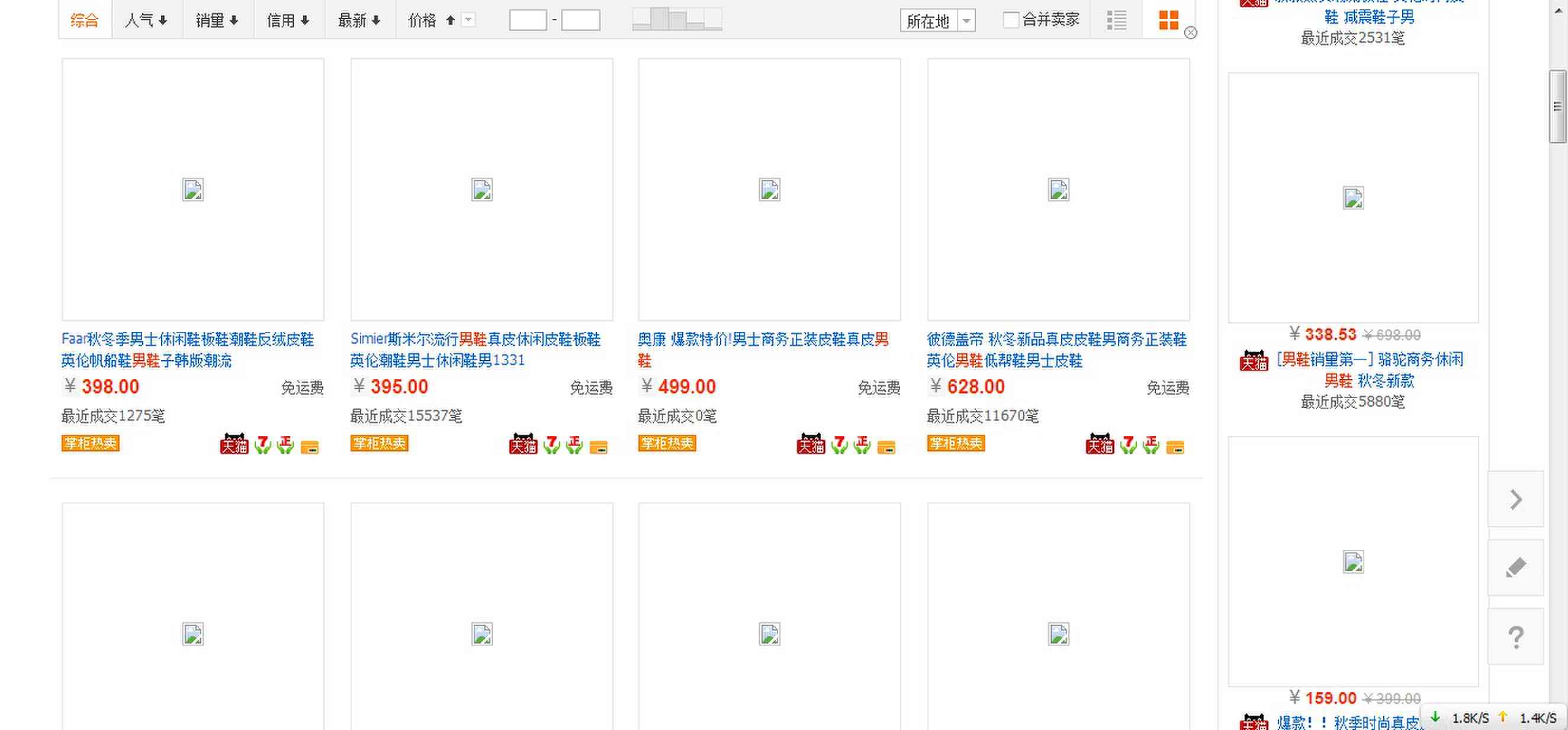
Task: Click the credit card icon on the ¥398.00 item
Action: coord(310,447)
